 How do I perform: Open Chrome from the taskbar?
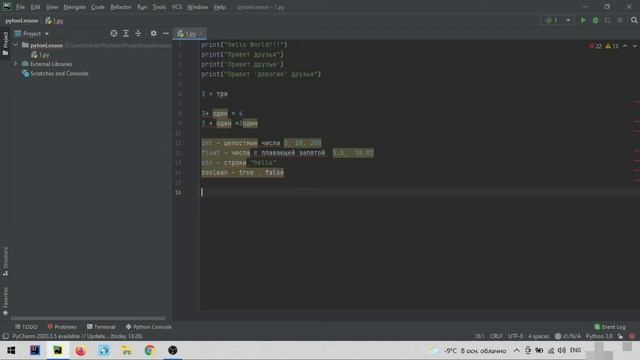point(149,350)
